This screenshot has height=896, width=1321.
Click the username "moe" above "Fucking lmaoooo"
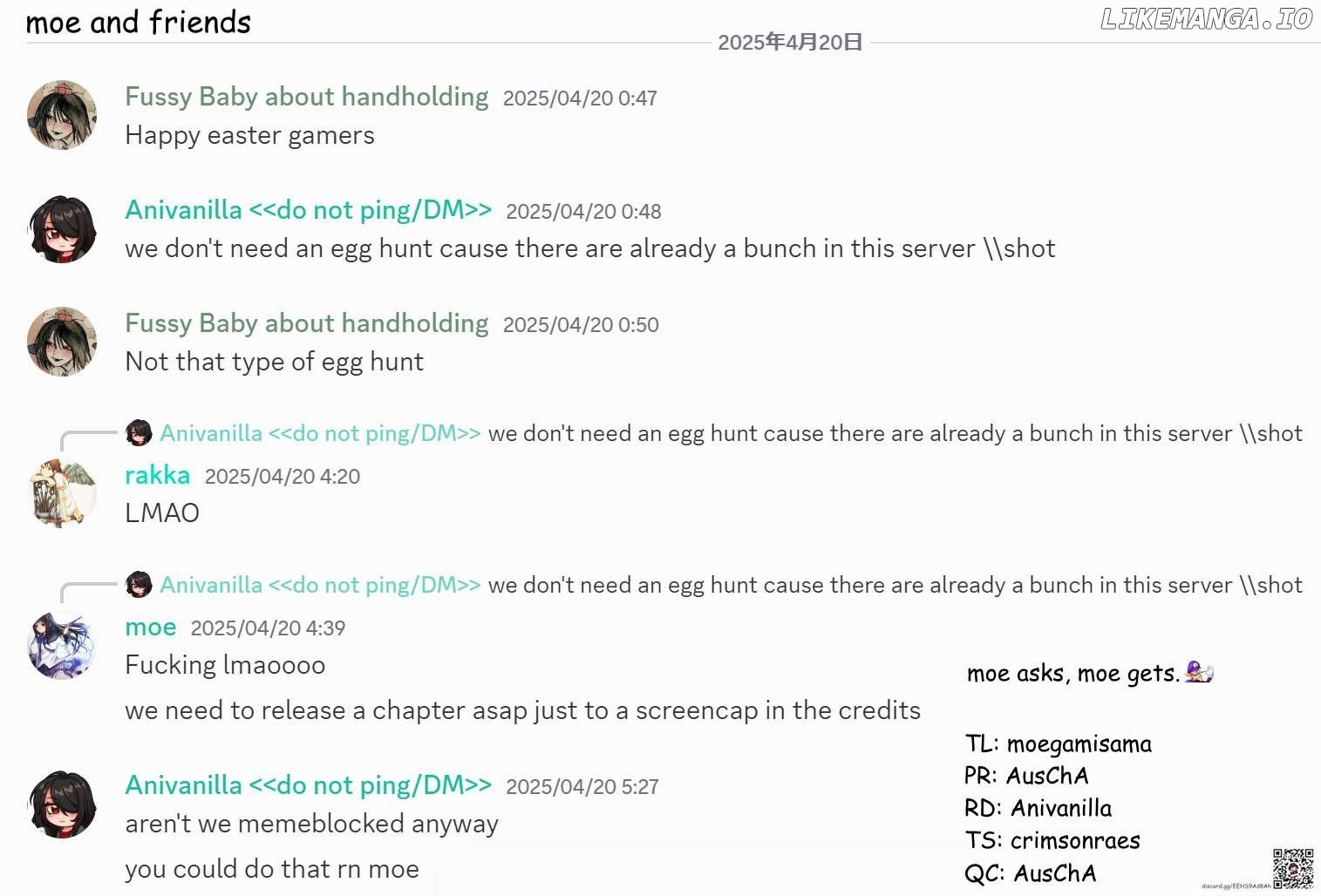(x=151, y=627)
